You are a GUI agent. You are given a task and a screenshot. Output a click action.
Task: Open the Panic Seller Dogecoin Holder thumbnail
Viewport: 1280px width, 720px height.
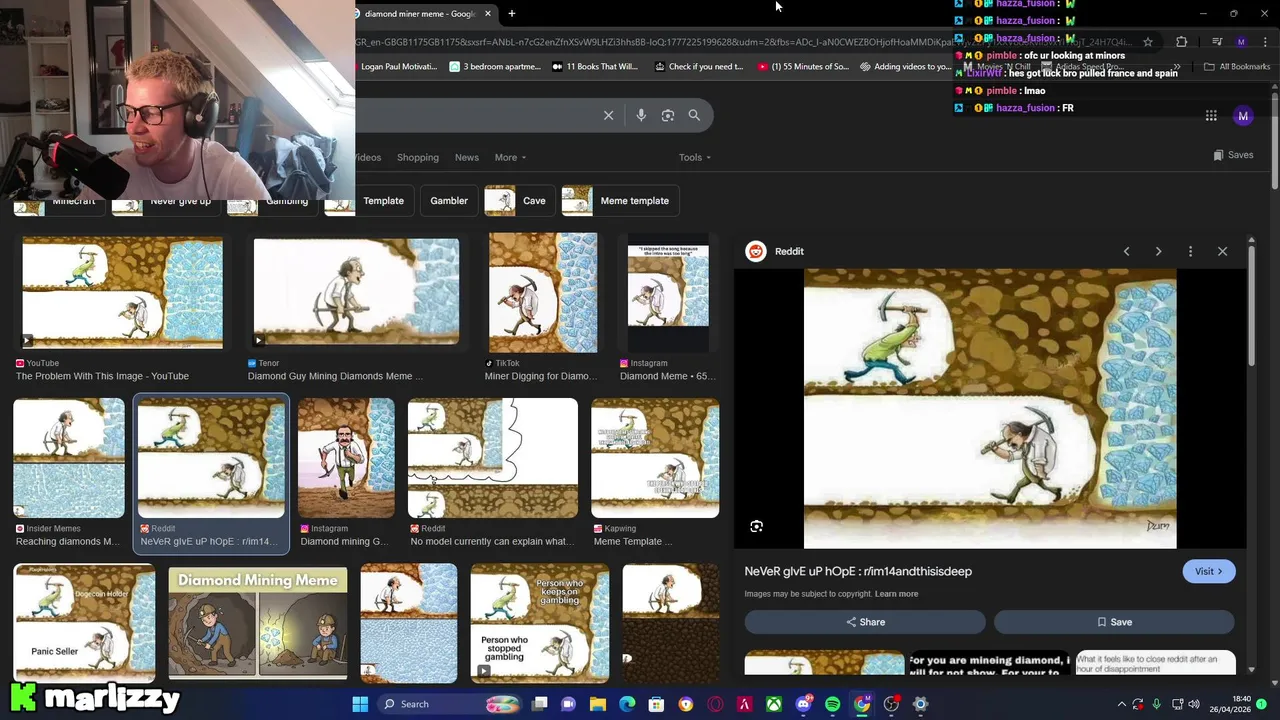point(84,623)
